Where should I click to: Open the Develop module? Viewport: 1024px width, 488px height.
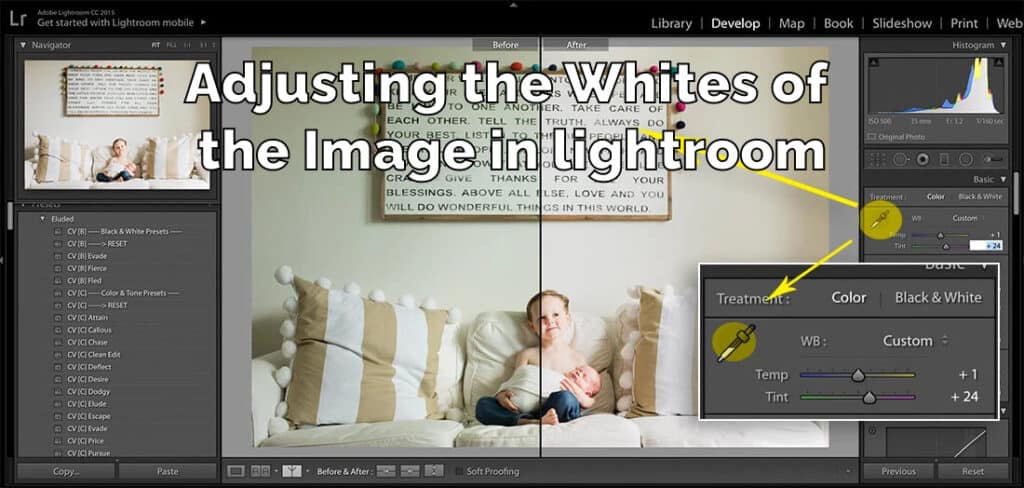735,24
